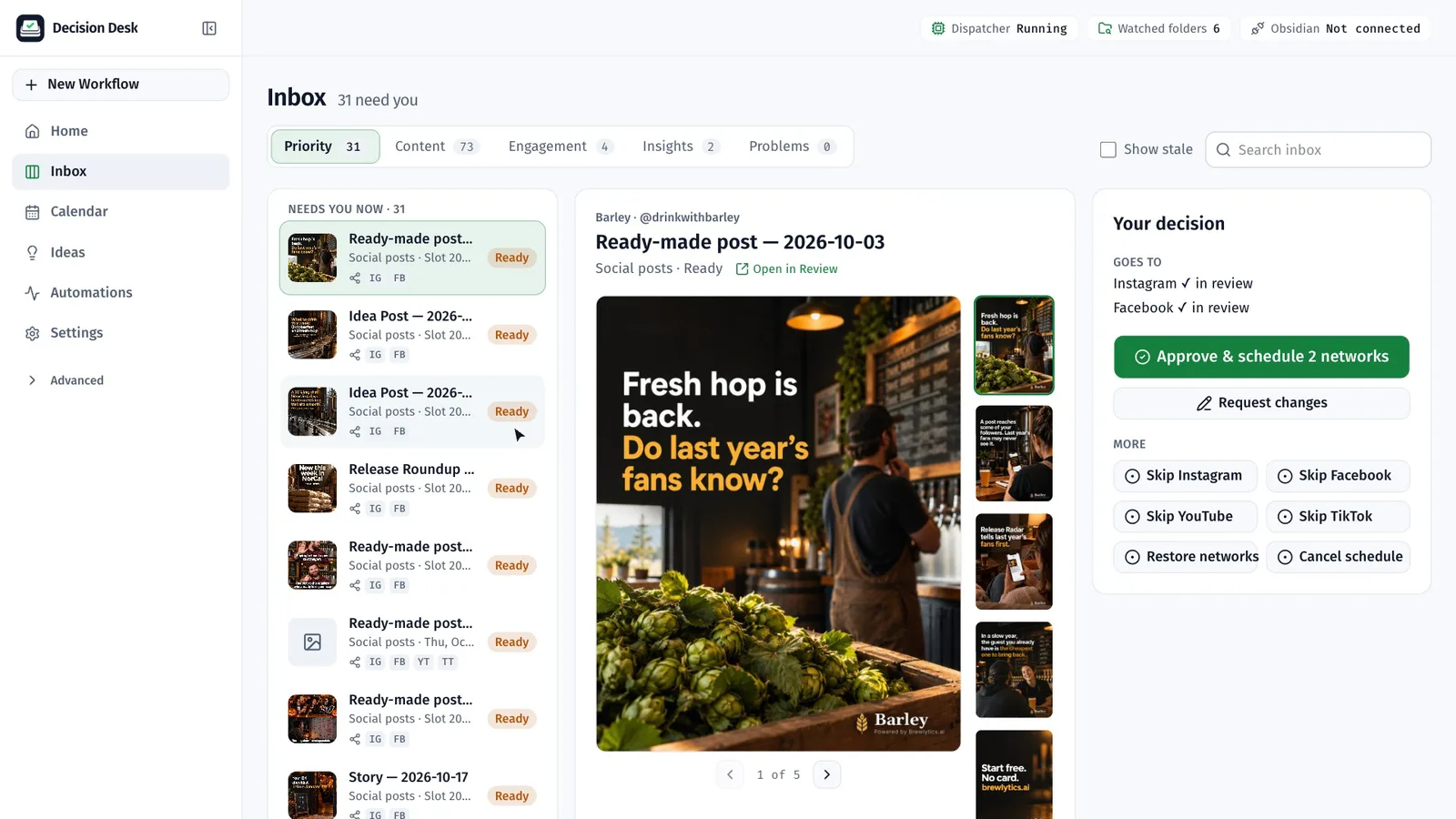Click Skip YouTube
The height and width of the screenshot is (819, 1456).
1185,516
